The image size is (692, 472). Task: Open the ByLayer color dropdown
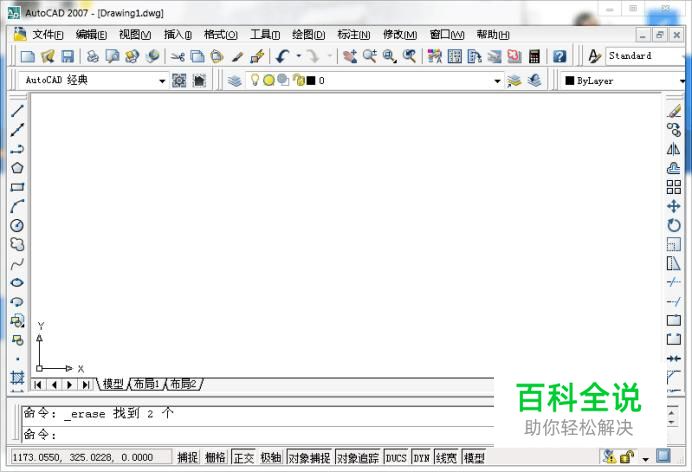682,81
